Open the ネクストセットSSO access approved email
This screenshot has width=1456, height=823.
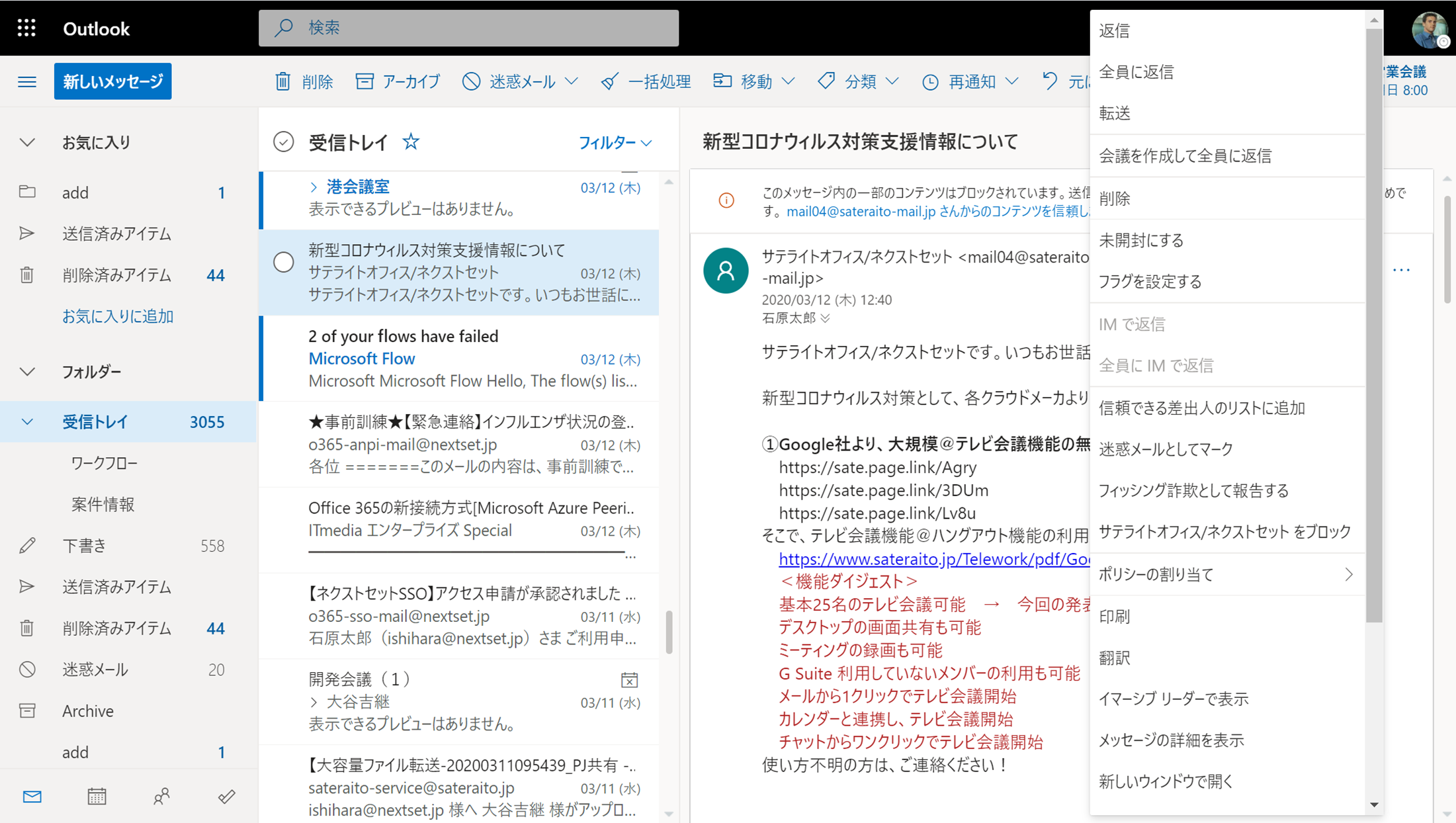click(460, 616)
